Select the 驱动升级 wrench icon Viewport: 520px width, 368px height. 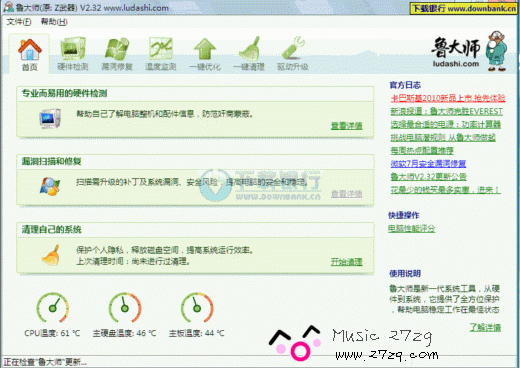click(293, 49)
